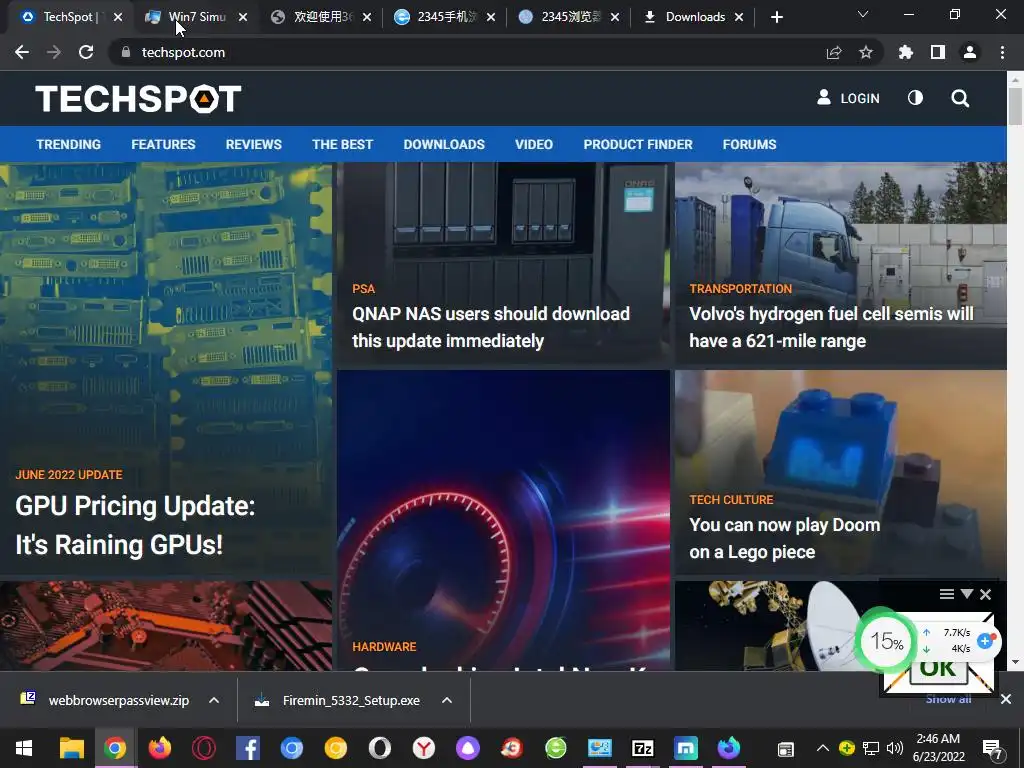The height and width of the screenshot is (768, 1024).
Task: Click the 15% memory usage circle
Action: tap(886, 641)
